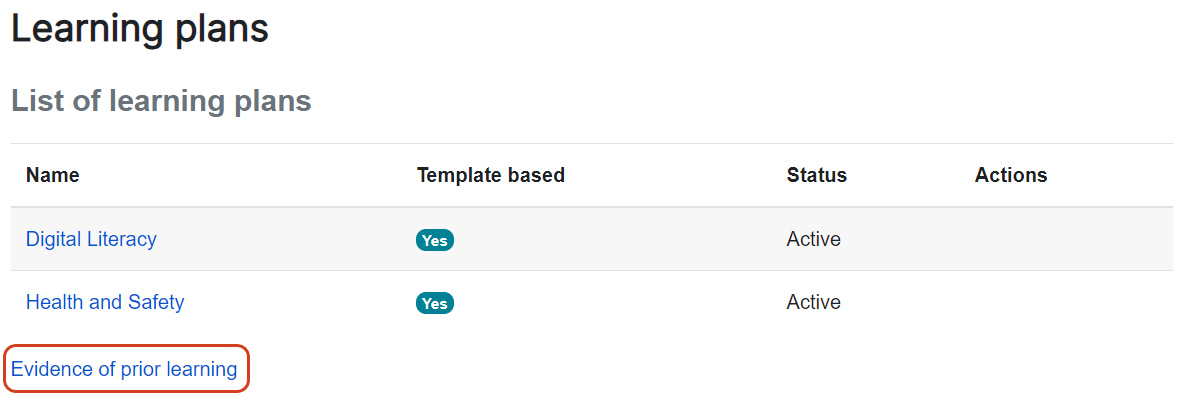The width and height of the screenshot is (1182, 404).
Task: Click the Status column header
Action: [x=816, y=175]
